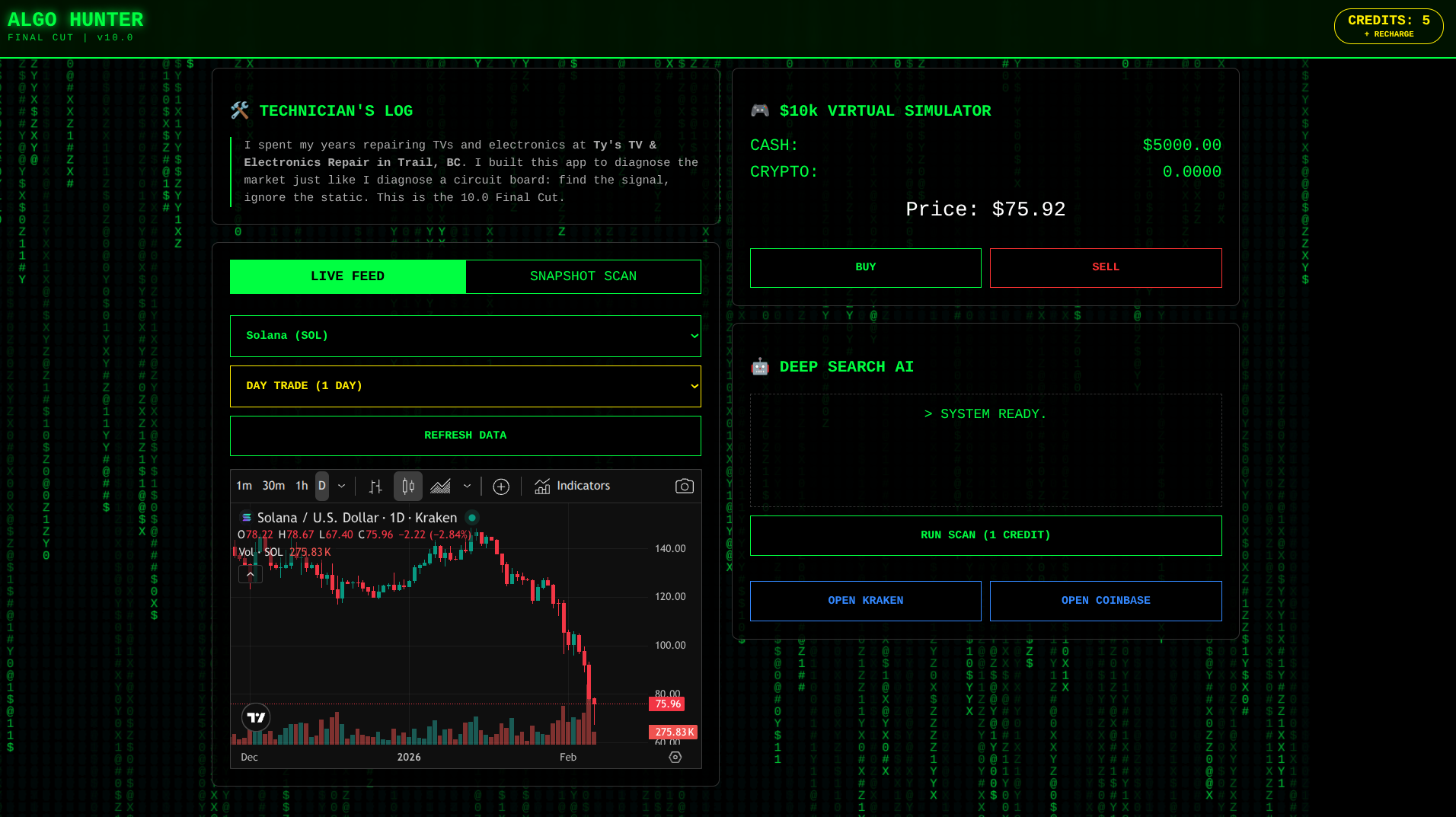Open the Indicators panel on the chart
This screenshot has height=817, width=1456.
pos(573,486)
